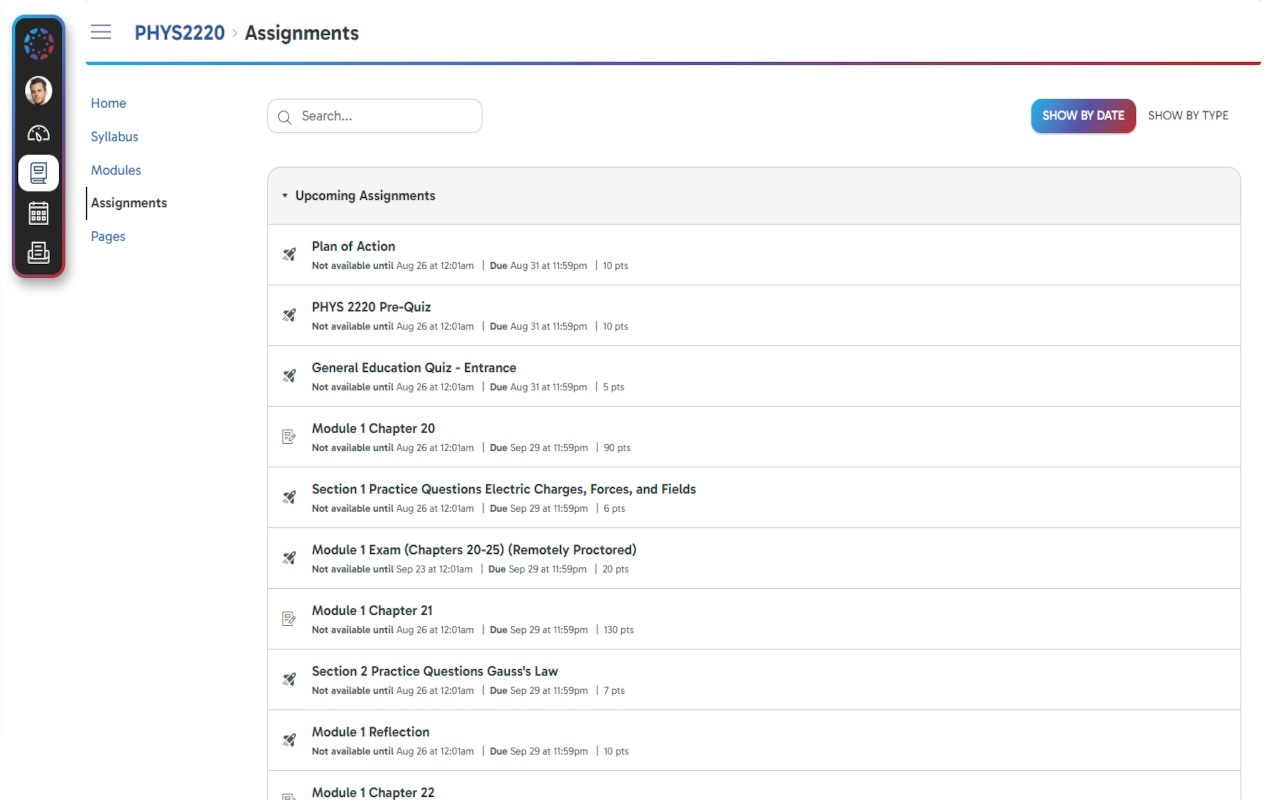Open Module 1 Exam (Chapters 20-25)

(474, 550)
